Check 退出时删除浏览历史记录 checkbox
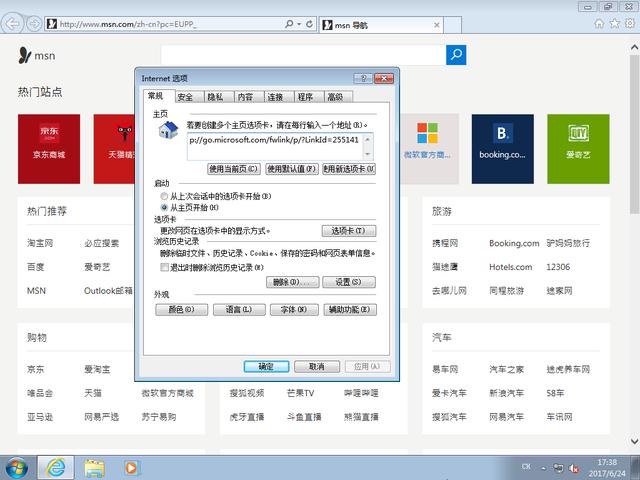Screen dimensions: 640x480 tap(164, 267)
